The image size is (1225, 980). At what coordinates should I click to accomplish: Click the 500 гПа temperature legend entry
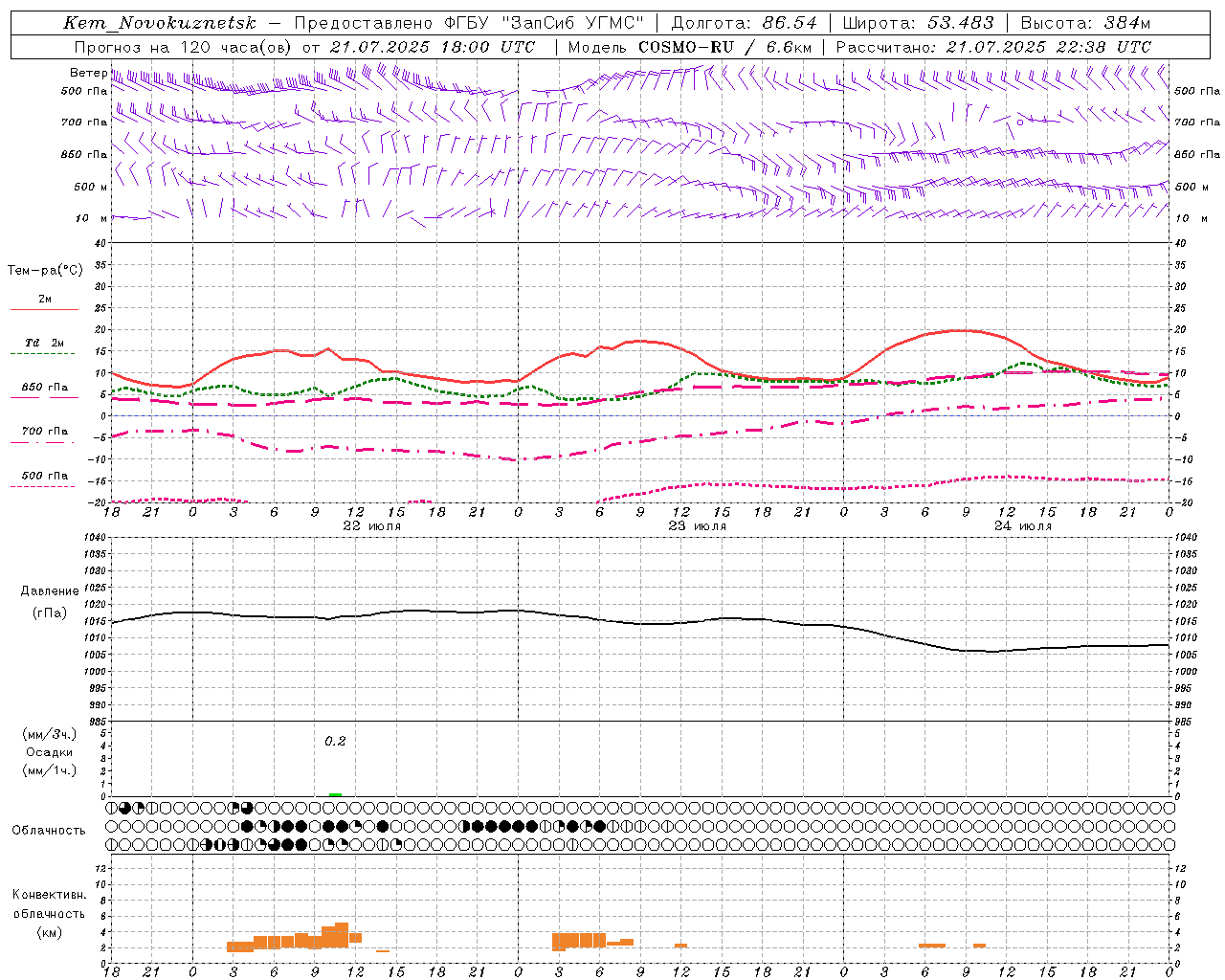[45, 476]
